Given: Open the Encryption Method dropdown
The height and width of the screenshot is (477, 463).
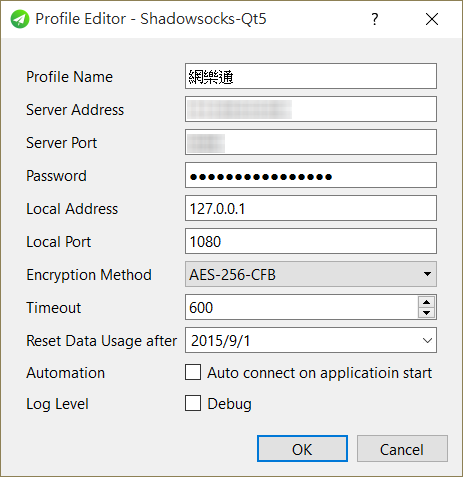Looking at the screenshot, I should pos(311,274).
